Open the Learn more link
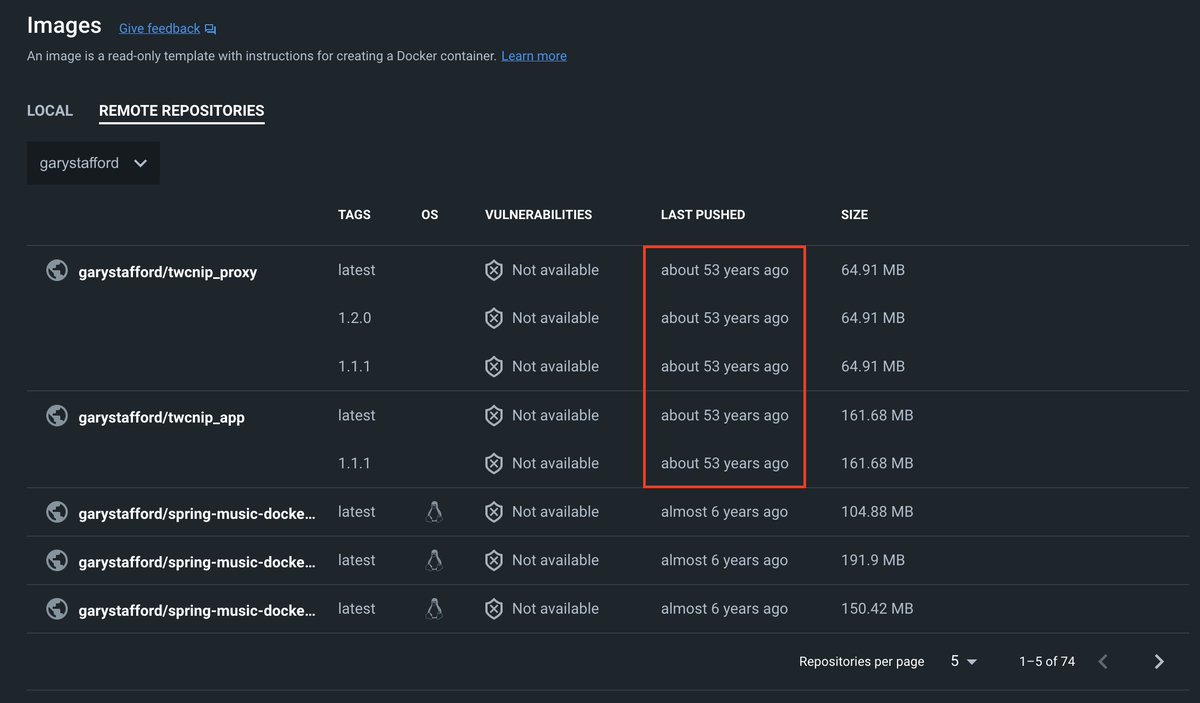The image size is (1200, 703). (534, 56)
